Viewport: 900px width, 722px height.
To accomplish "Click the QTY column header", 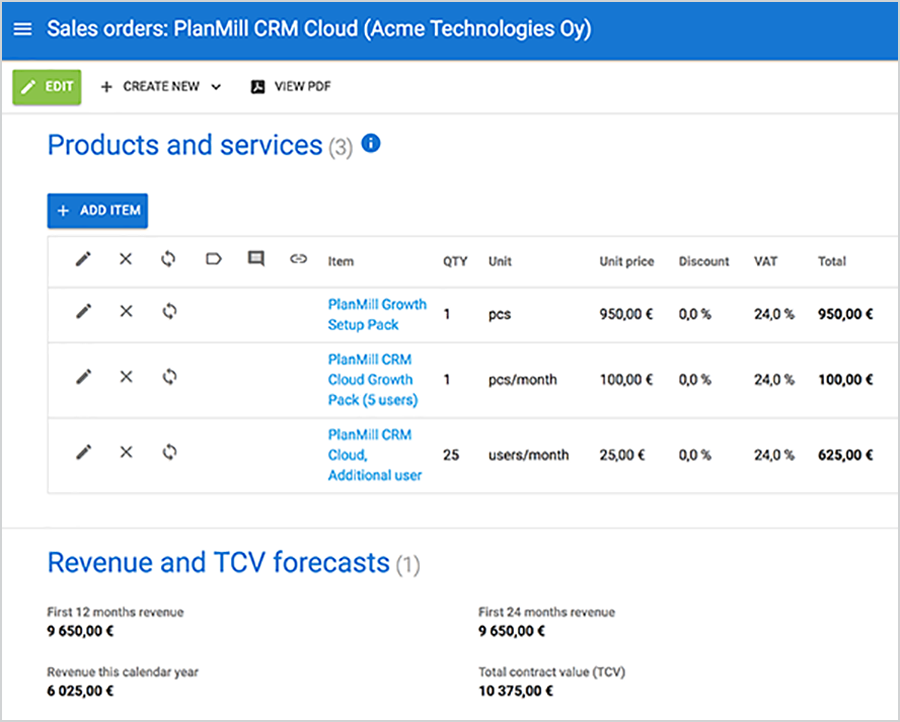I will [x=455, y=262].
